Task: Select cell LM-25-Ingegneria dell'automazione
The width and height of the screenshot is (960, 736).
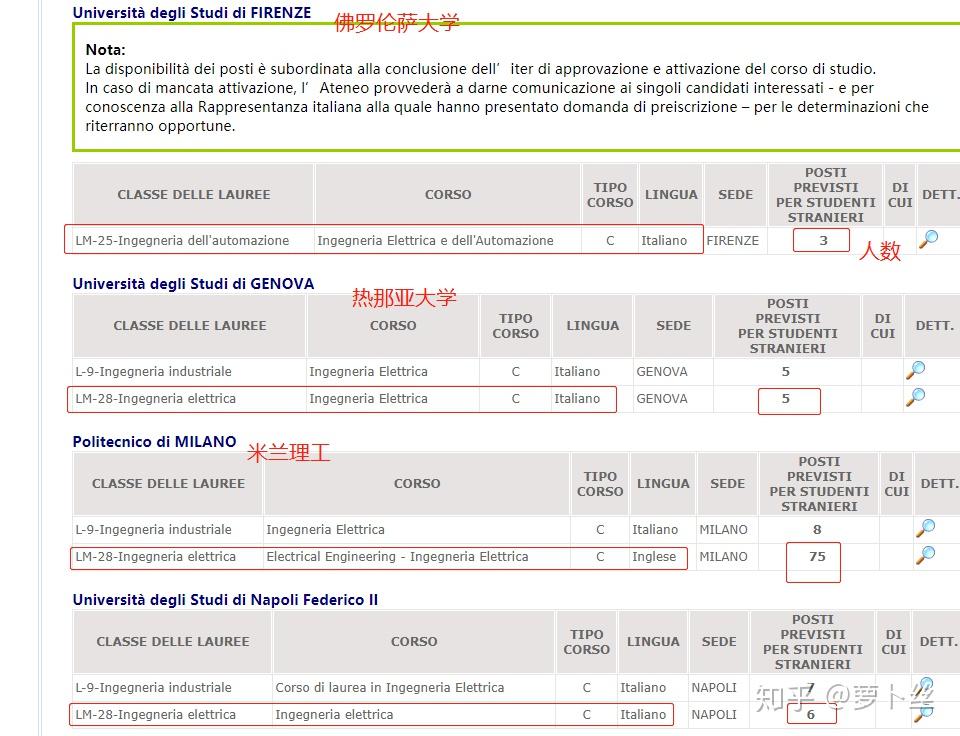Action: pyautogui.click(x=182, y=241)
